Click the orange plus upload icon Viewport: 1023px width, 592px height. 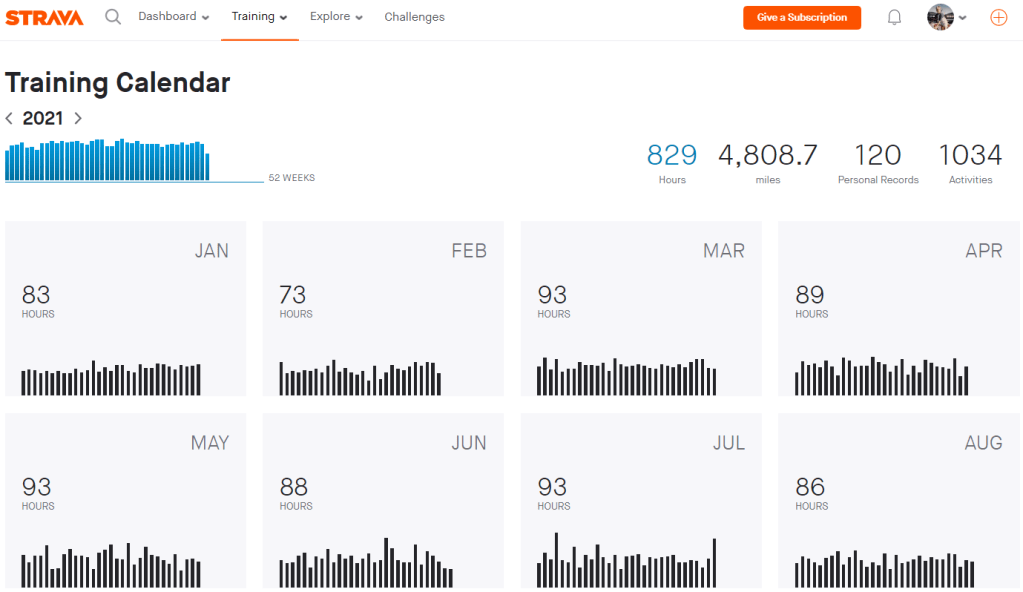click(998, 17)
